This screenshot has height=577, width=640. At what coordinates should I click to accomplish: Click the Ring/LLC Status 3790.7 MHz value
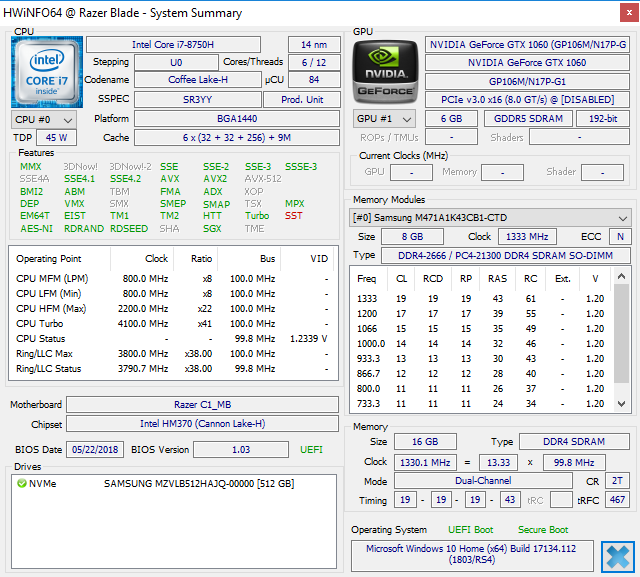click(143, 368)
